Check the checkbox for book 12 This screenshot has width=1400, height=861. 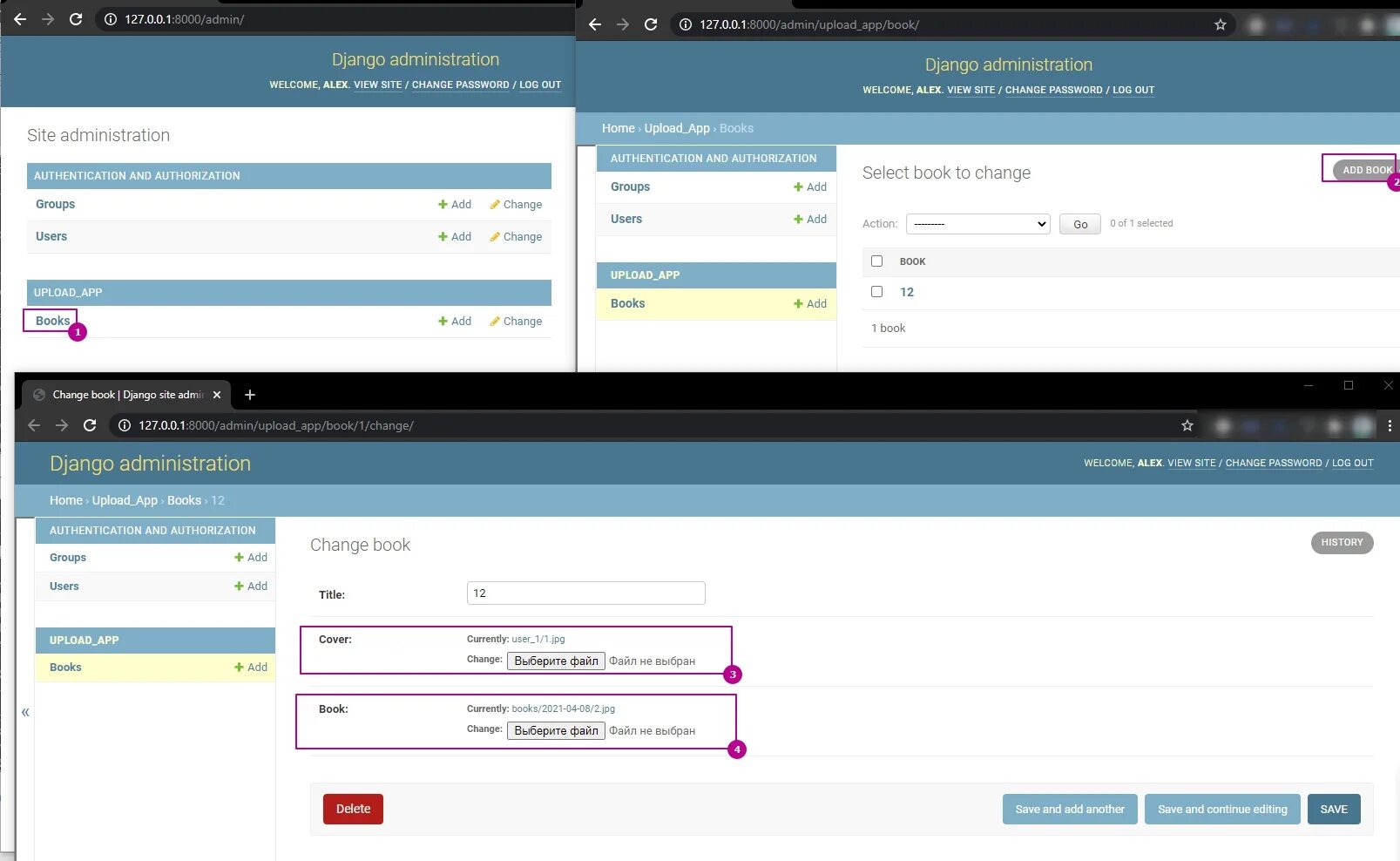point(876,291)
